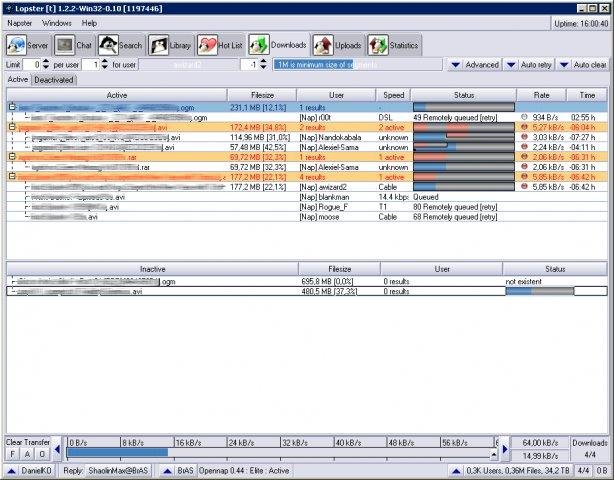Click the right arrow of the bandwidth bar
614x480 pixels.
(x=505, y=449)
